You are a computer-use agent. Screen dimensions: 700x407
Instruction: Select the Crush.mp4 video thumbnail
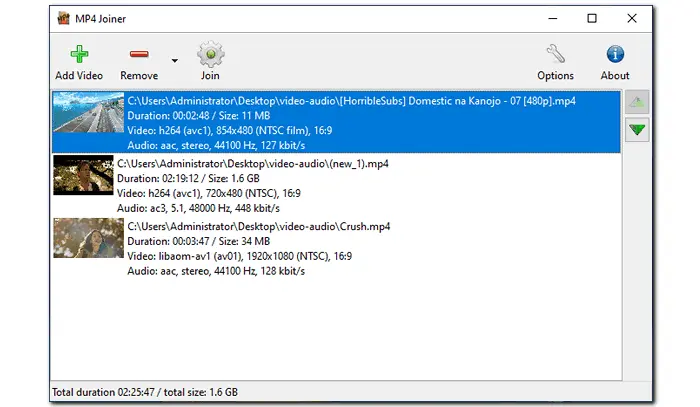coord(88,238)
